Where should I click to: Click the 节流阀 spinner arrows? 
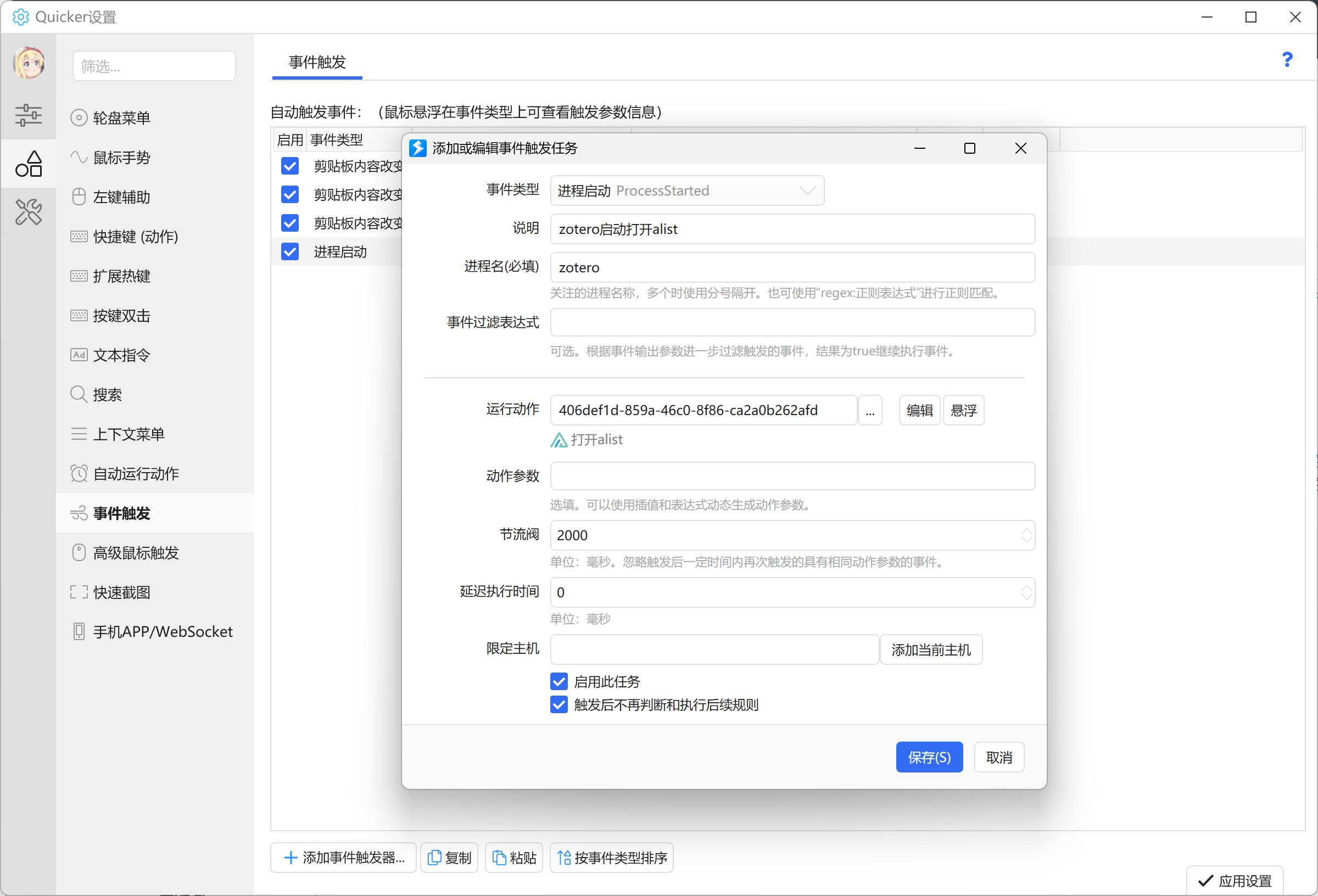pos(1026,535)
